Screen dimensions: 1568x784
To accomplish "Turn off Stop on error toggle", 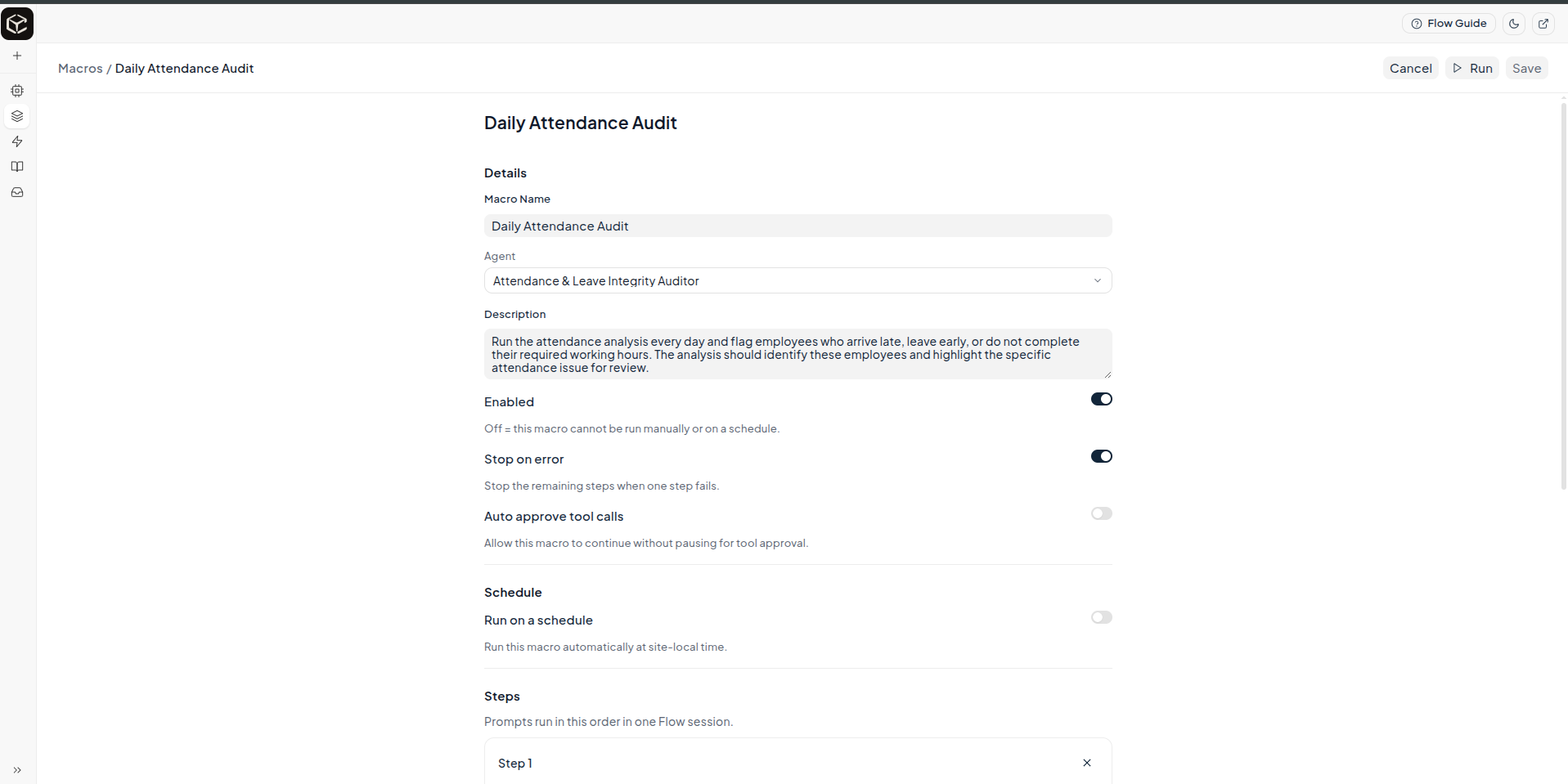I will (1102, 456).
